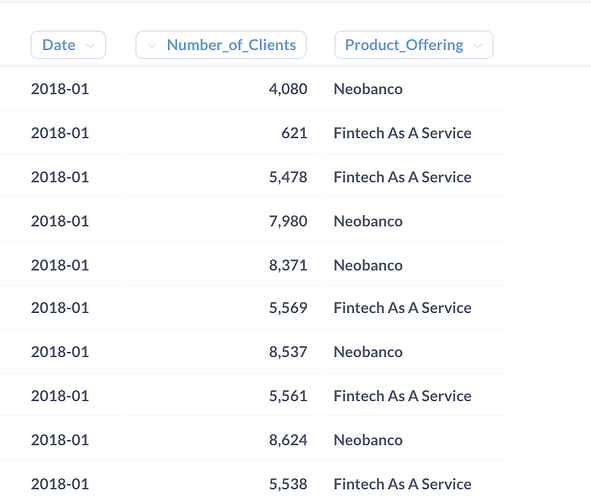Click the 5,538 clients value

coord(288,484)
